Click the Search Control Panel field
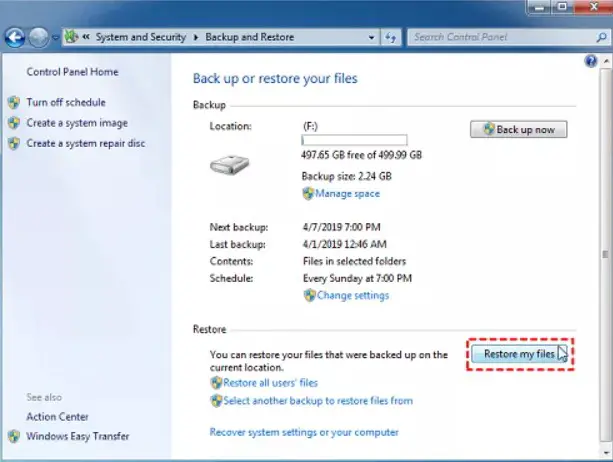Viewport: 613px width, 462px height. point(508,38)
